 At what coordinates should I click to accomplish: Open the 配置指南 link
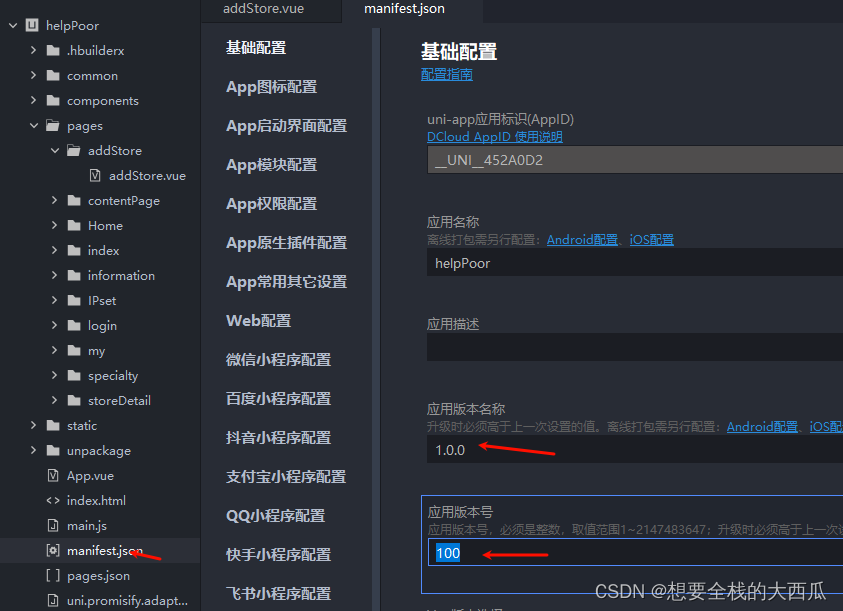(x=446, y=74)
